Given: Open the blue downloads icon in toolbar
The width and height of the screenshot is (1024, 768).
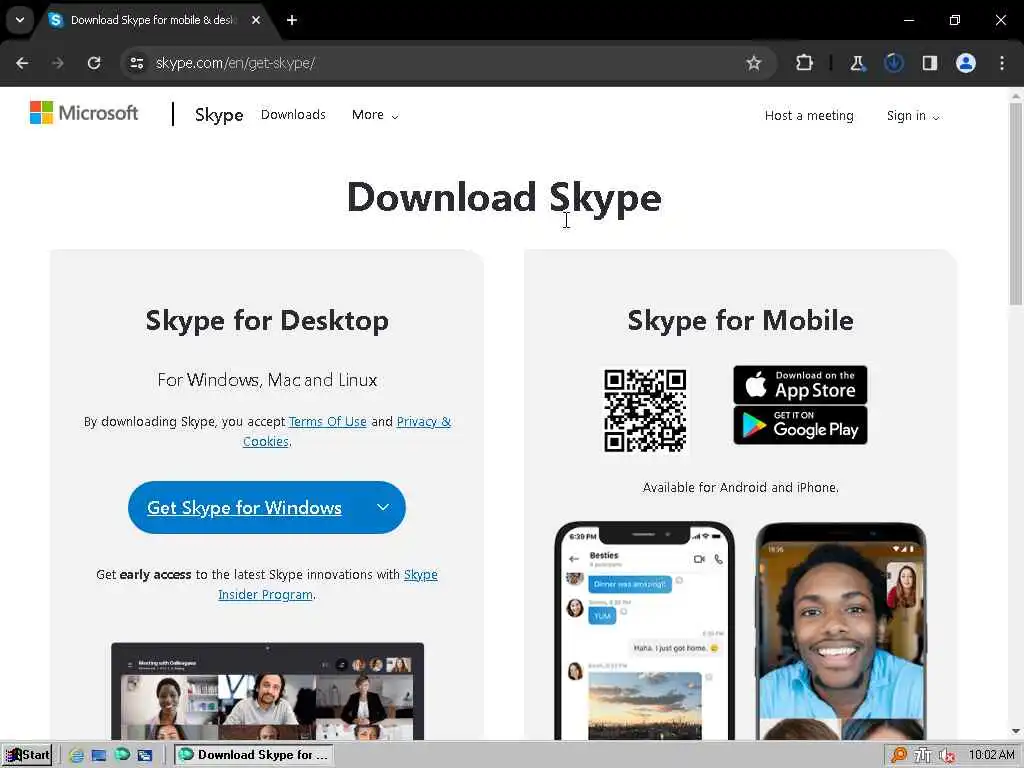Looking at the screenshot, I should (x=893, y=63).
